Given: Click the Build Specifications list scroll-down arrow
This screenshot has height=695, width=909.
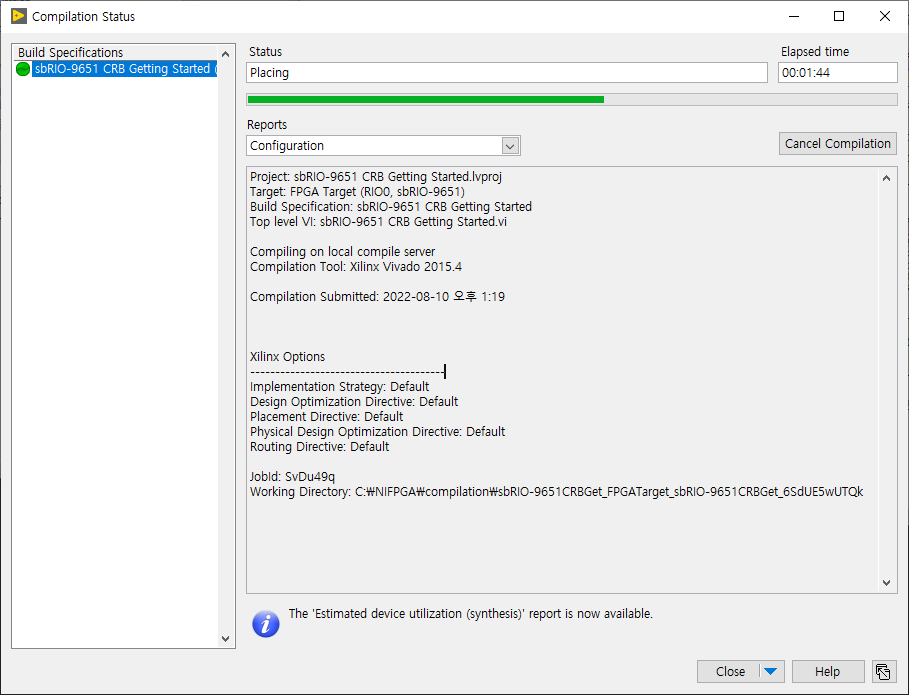Looking at the screenshot, I should pos(226,639).
